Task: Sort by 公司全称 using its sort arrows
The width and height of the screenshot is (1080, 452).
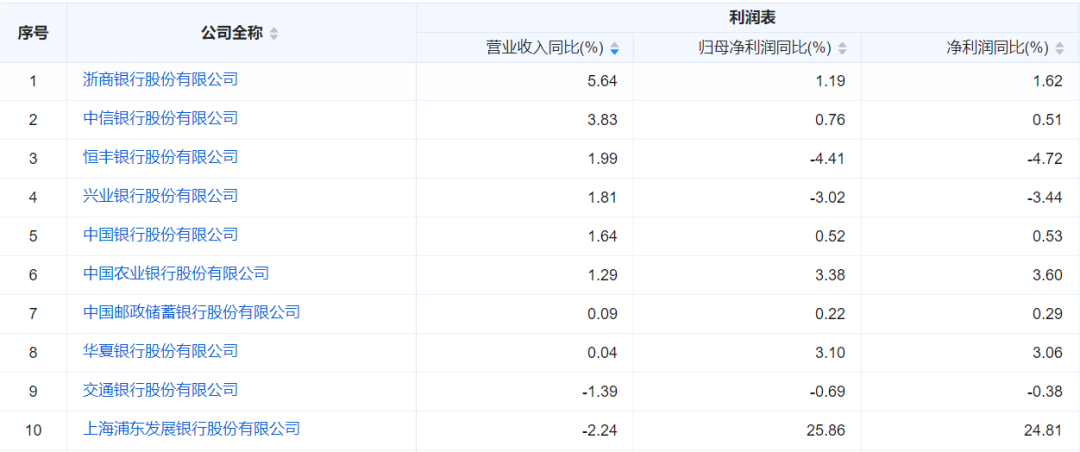Action: tap(273, 33)
